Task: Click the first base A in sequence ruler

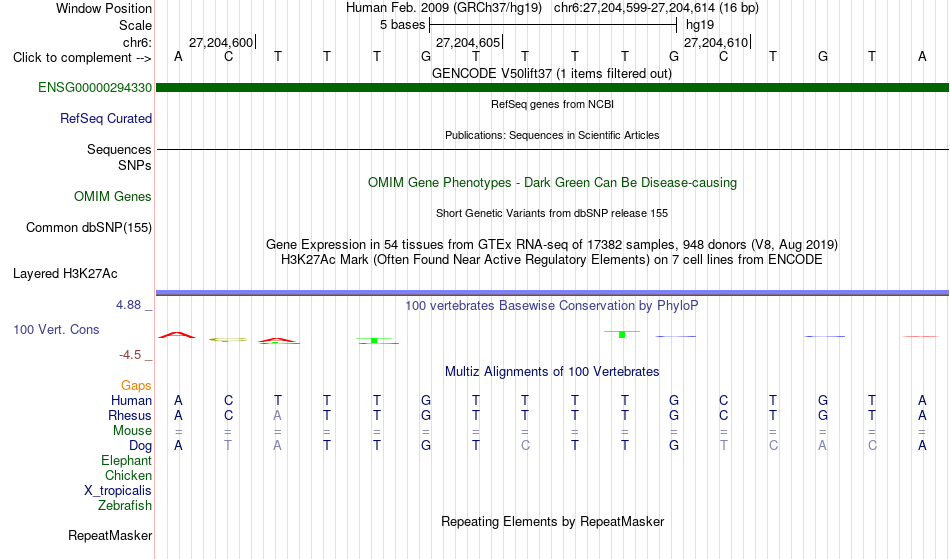Action: point(178,56)
